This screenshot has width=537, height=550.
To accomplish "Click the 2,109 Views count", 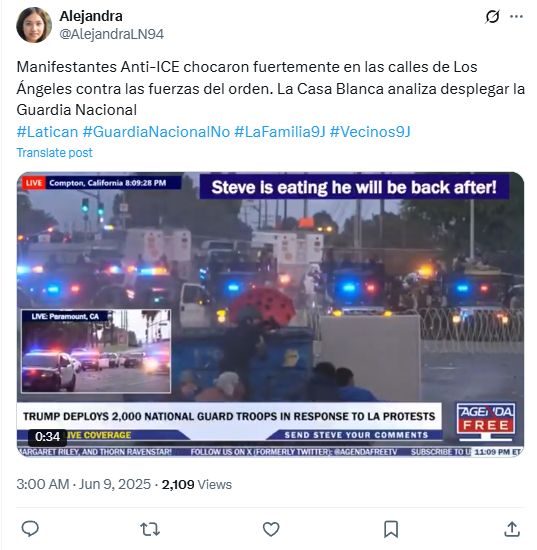I will pos(196,484).
